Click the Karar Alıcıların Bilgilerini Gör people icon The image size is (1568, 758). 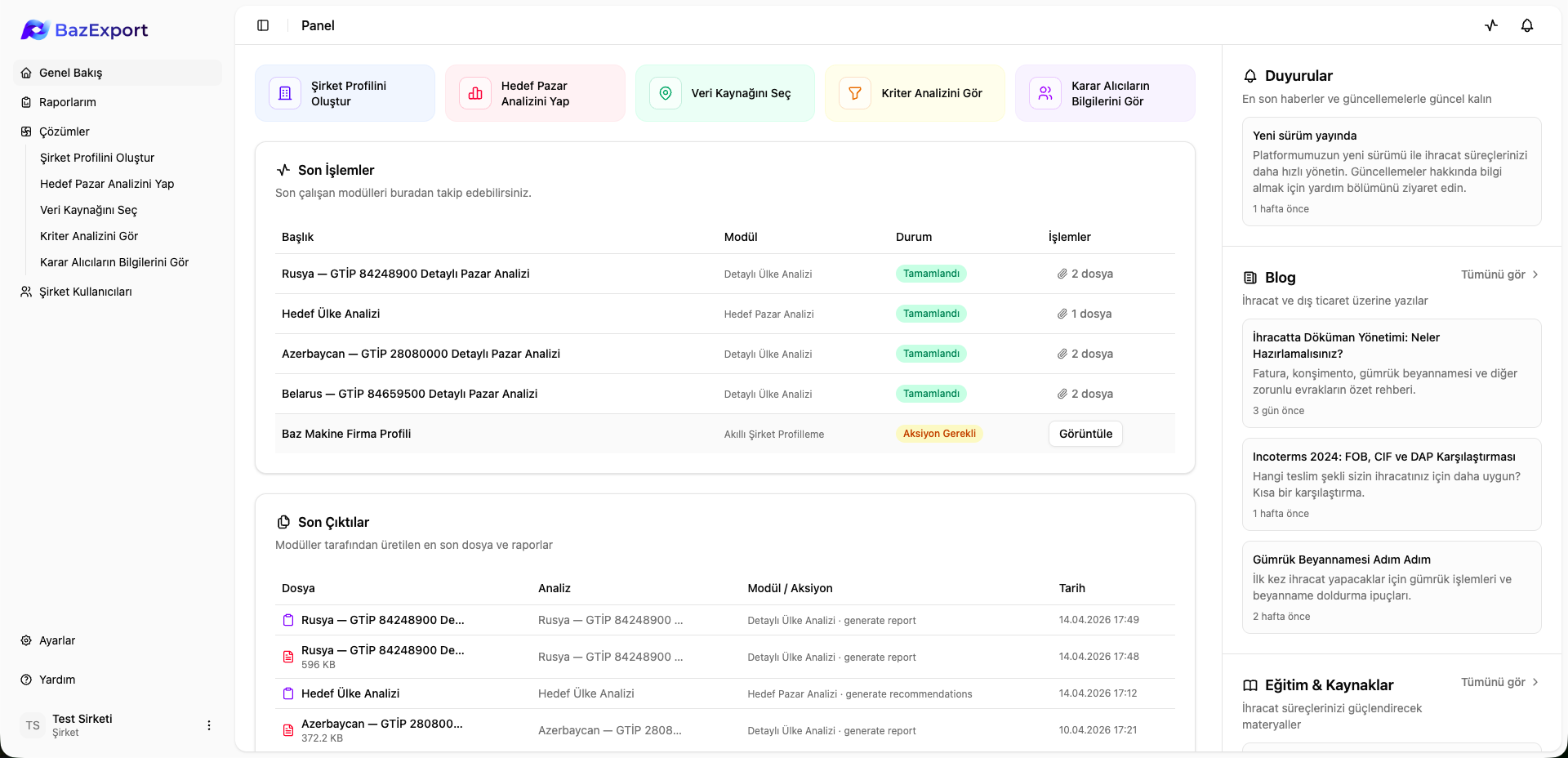(1045, 92)
